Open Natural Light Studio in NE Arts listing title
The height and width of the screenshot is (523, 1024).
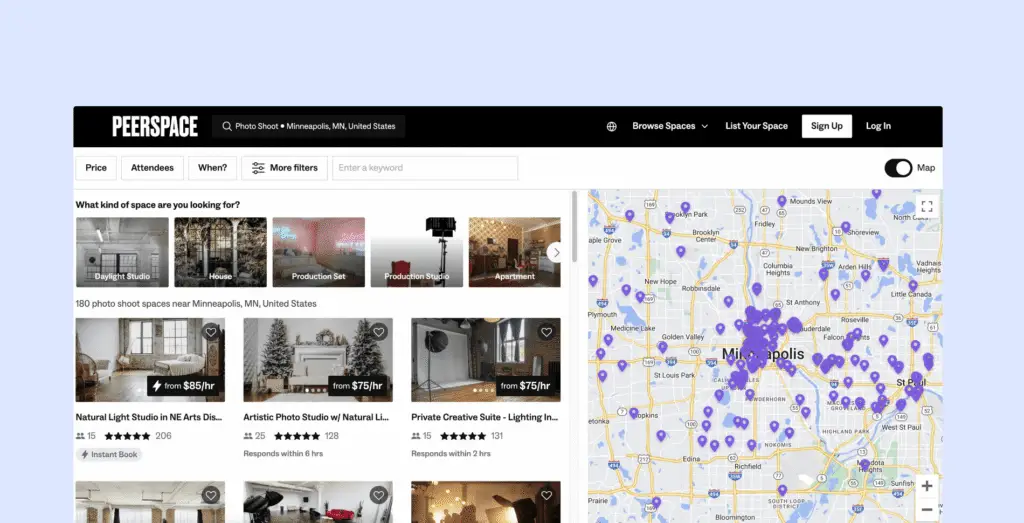[x=149, y=417]
